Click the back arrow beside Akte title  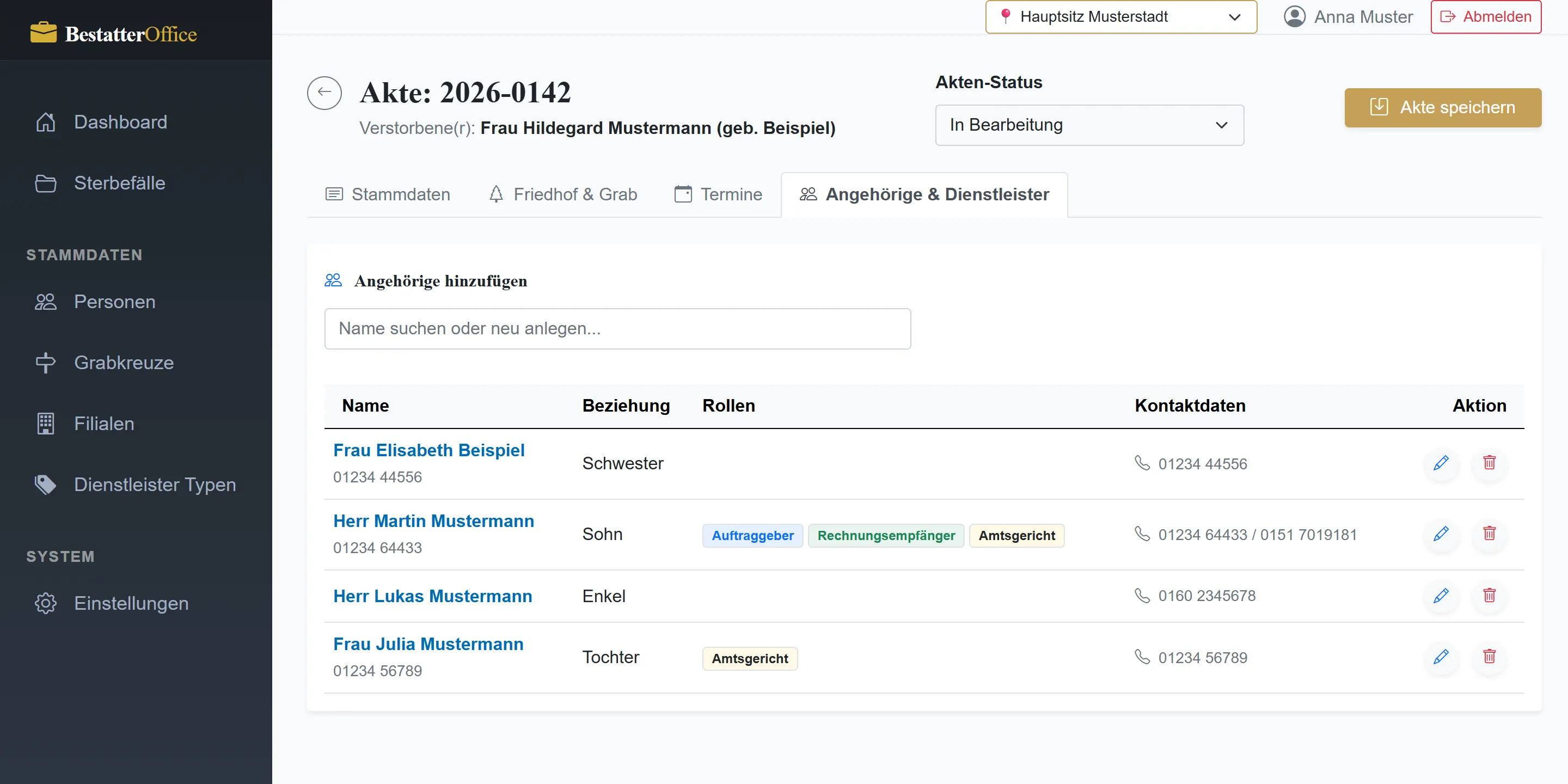(x=324, y=93)
